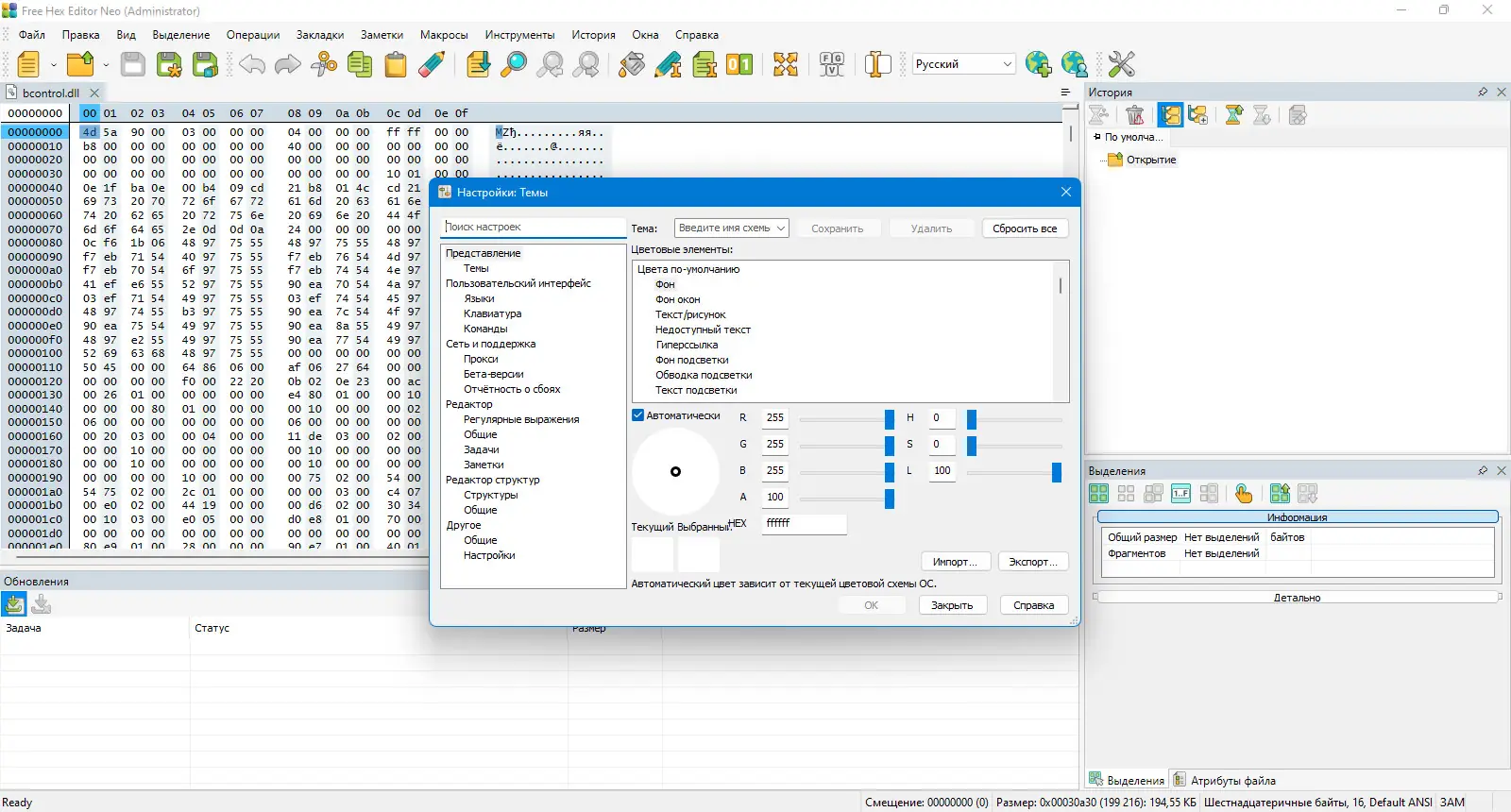Screen dimensions: 1511x812
Task: Click the L lightness slider handle
Action: (x=1057, y=471)
